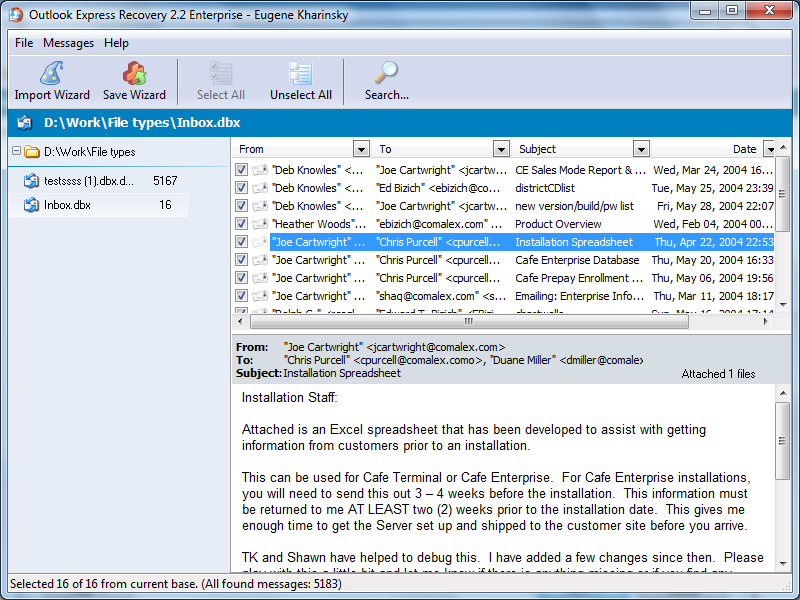
Task: Uncheck the Installation Spreadsheet message
Action: [x=241, y=242]
